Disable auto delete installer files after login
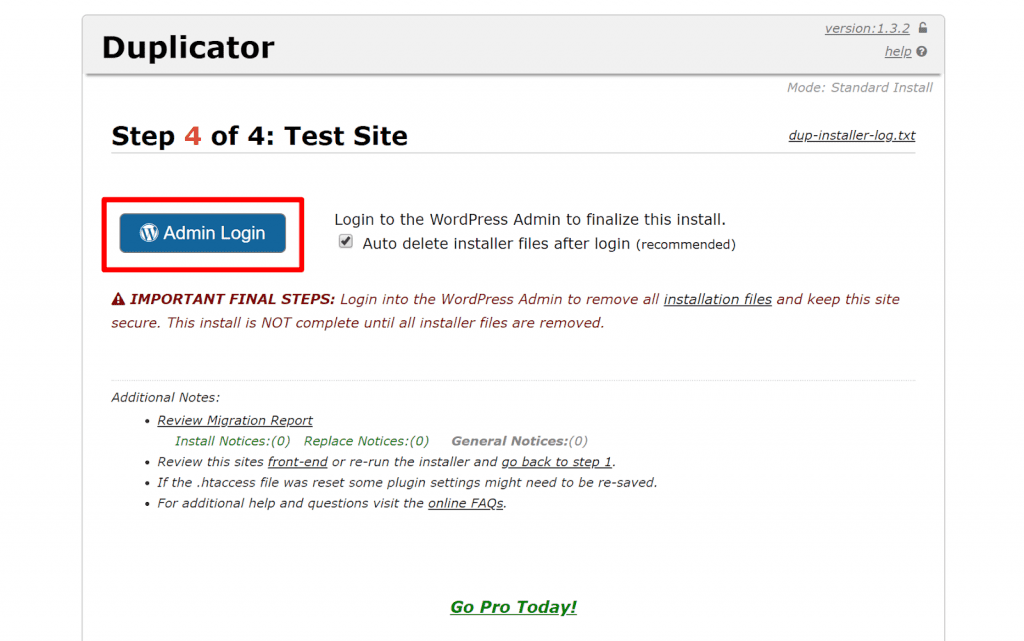 click(x=345, y=241)
